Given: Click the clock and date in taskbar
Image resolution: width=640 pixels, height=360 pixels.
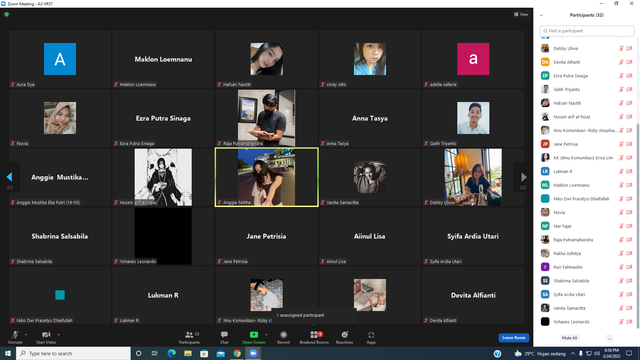Looking at the screenshot, I should [611, 353].
